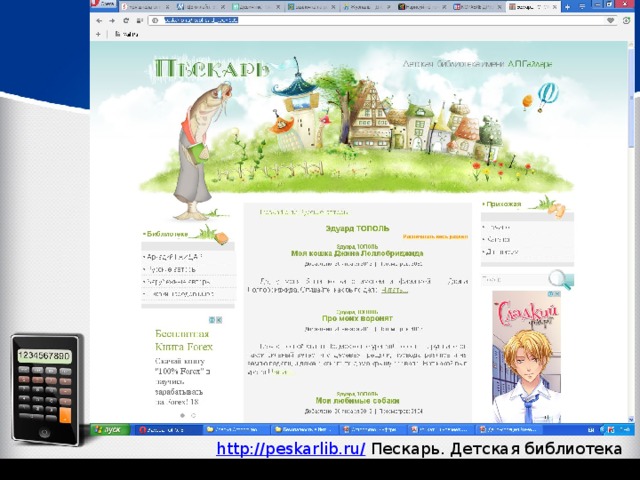Open the Opera menu button
This screenshot has width=640, height=480.
click(x=103, y=4)
